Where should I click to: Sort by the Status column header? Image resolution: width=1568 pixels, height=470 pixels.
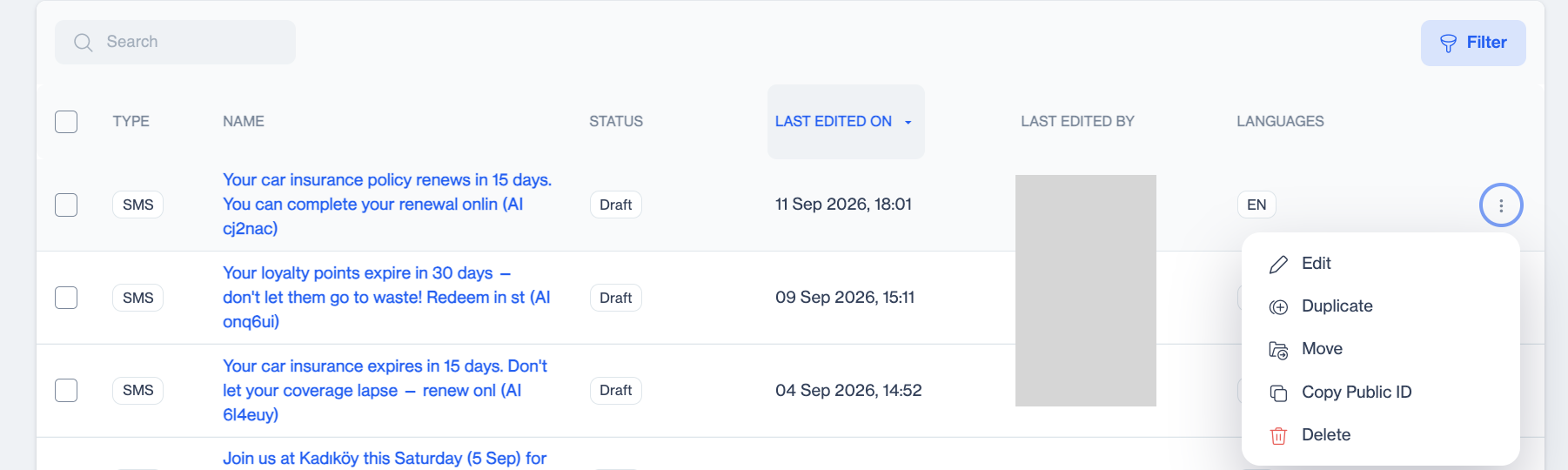click(616, 122)
